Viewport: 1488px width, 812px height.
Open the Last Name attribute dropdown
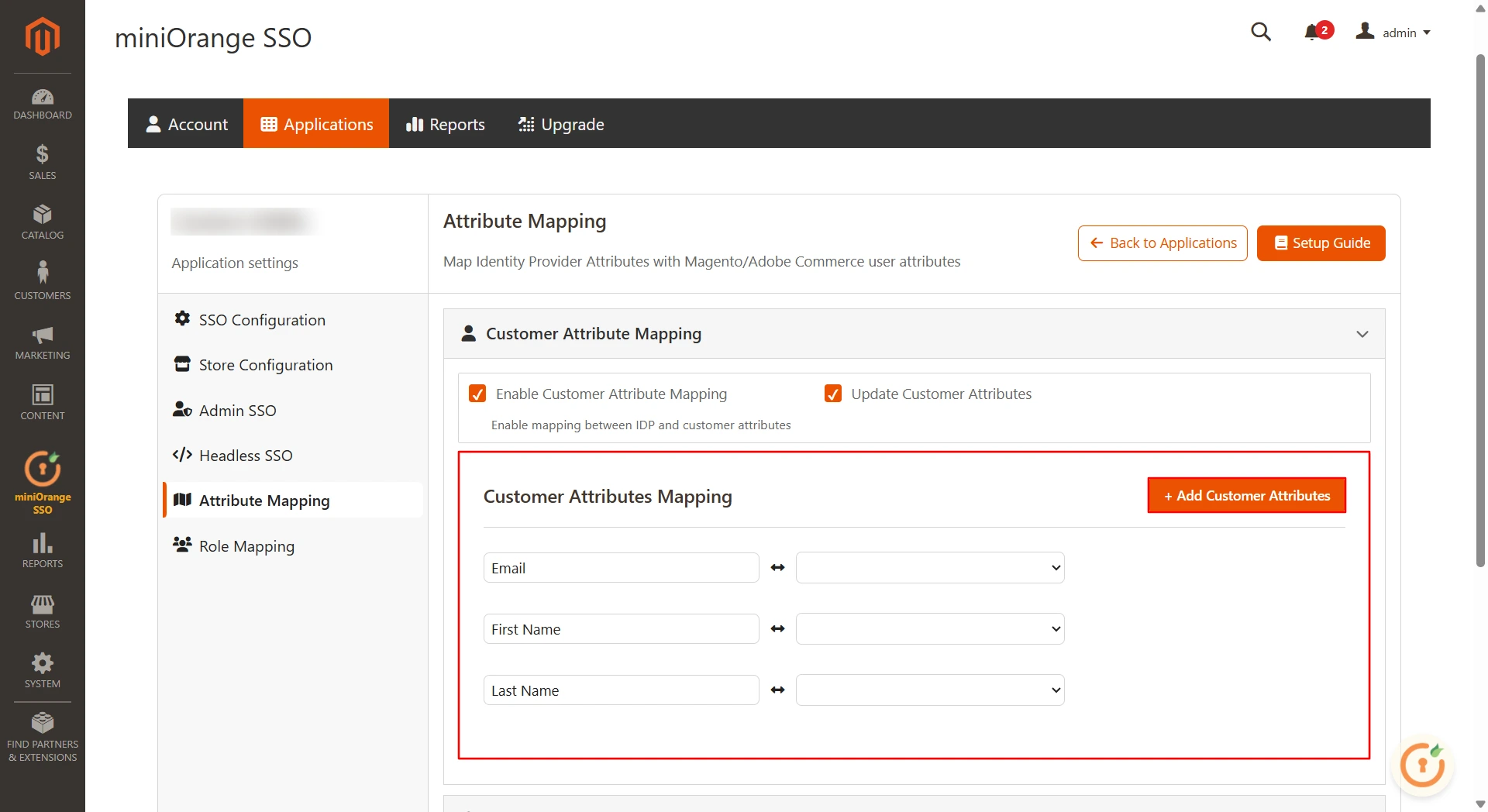(x=930, y=690)
